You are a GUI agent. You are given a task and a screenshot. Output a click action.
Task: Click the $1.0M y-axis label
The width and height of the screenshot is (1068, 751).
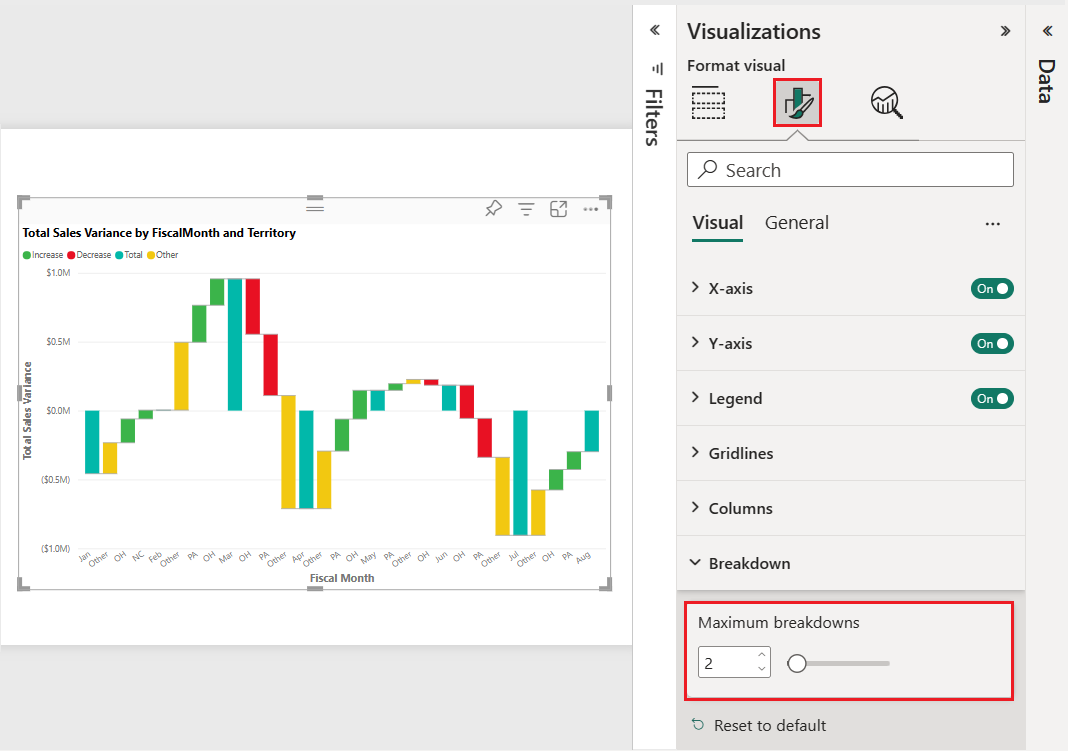point(58,273)
